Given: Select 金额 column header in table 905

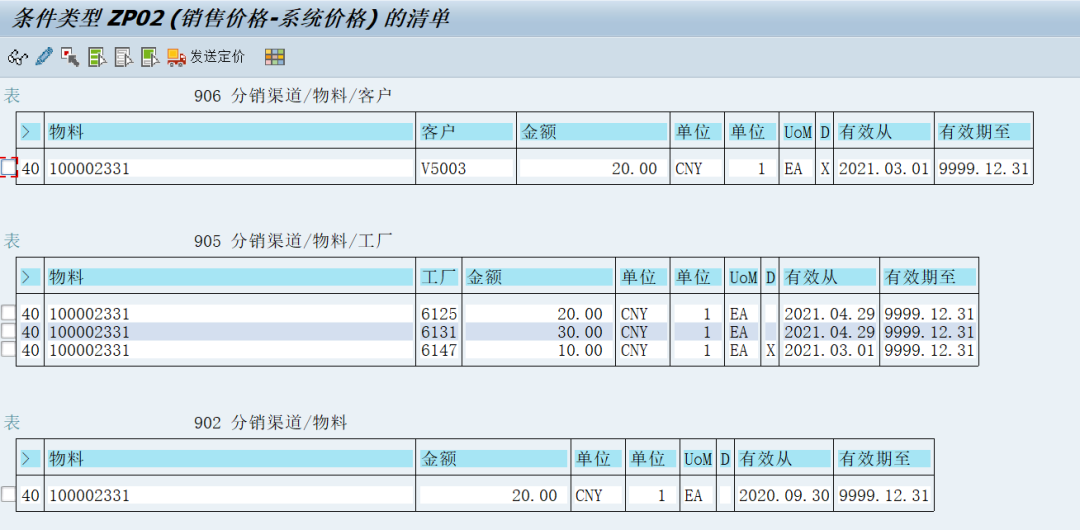Looking at the screenshot, I should [539, 277].
